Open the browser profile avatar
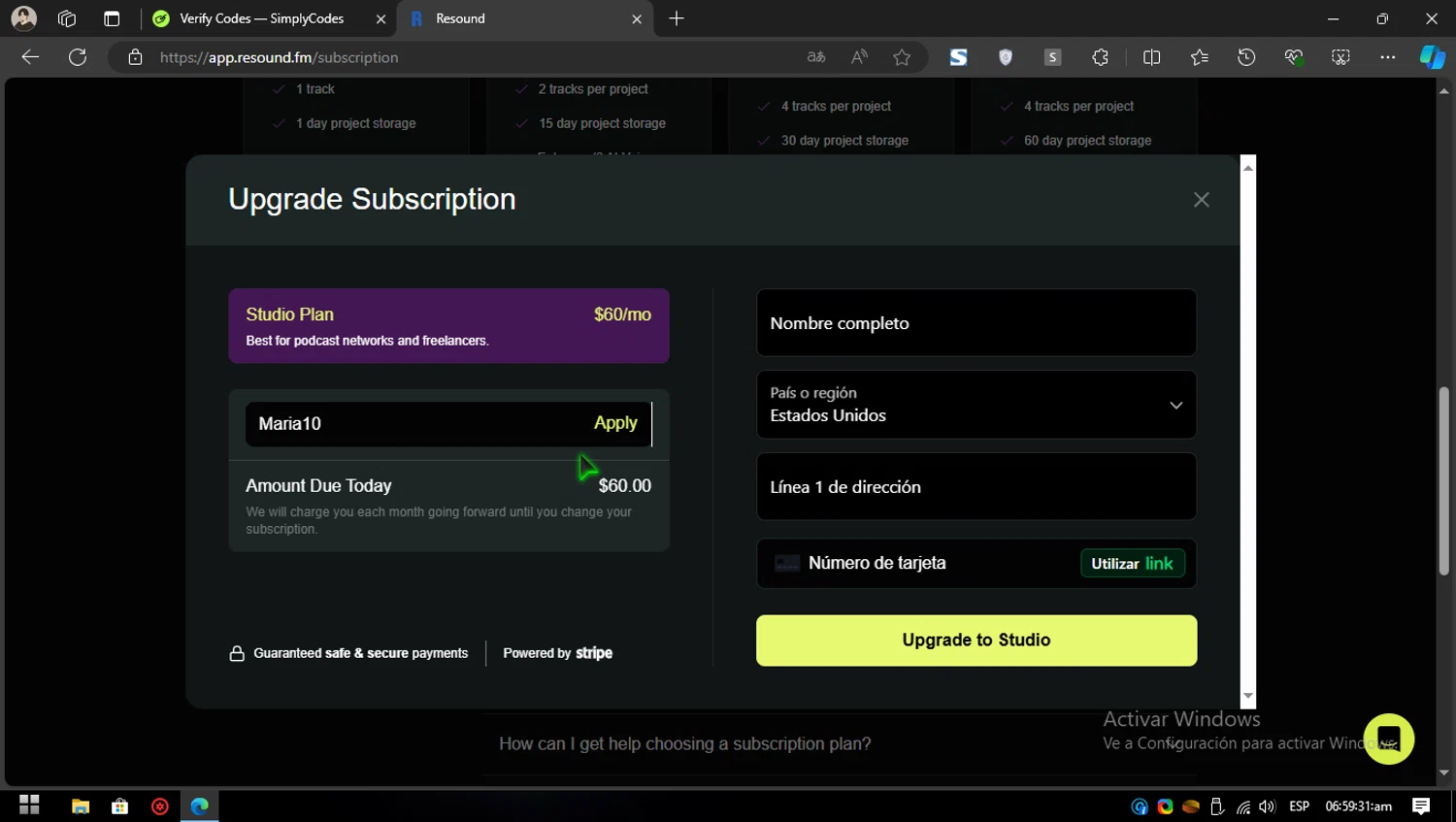 23,18
